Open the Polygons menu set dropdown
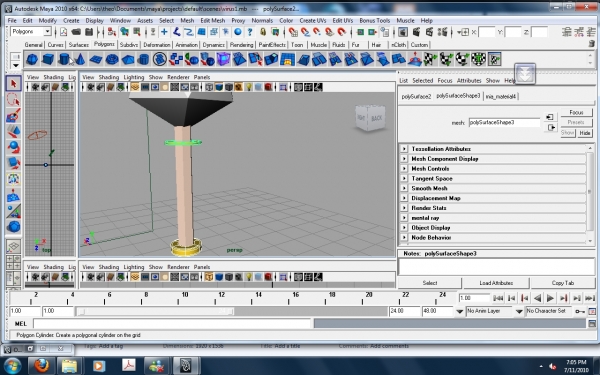600x375 pixels. [31, 32]
